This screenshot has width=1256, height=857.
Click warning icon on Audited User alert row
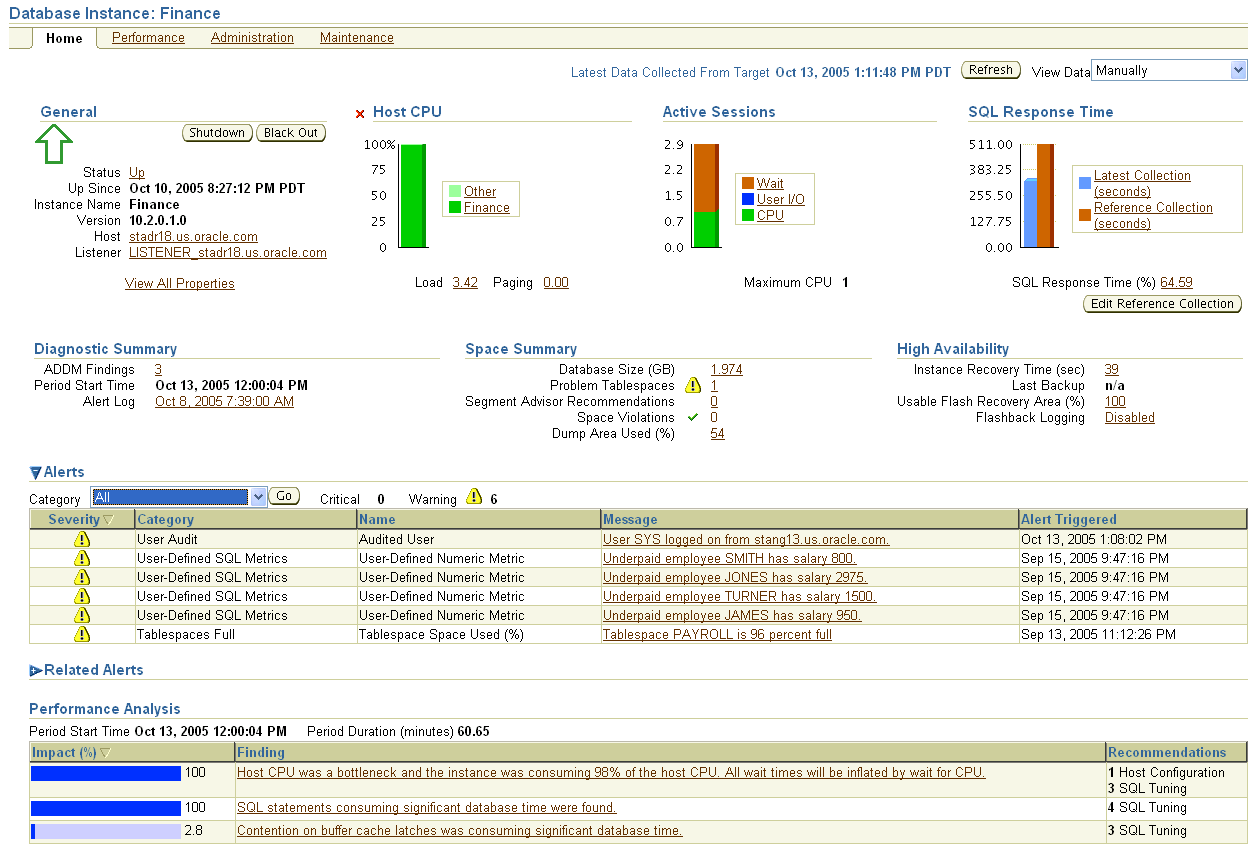(82, 539)
